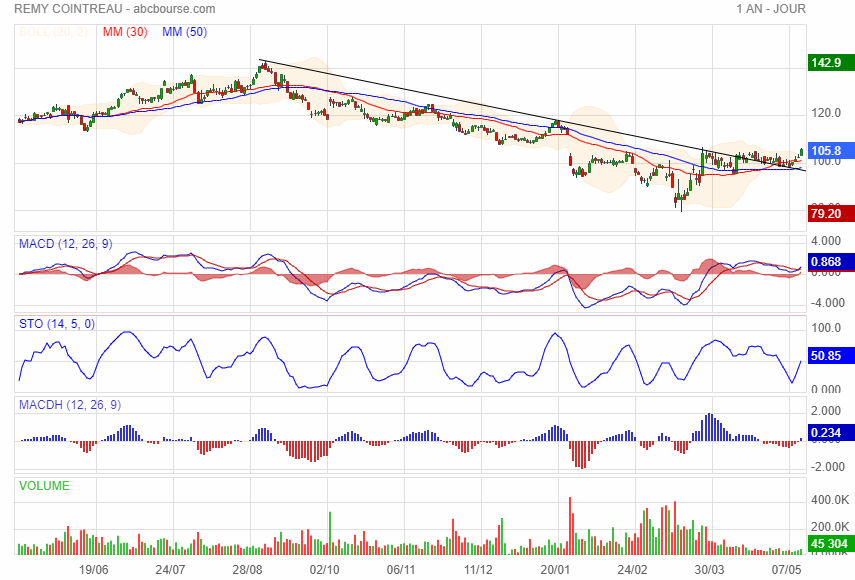Click the 11/12 date label
The image size is (855, 580).
tap(478, 570)
